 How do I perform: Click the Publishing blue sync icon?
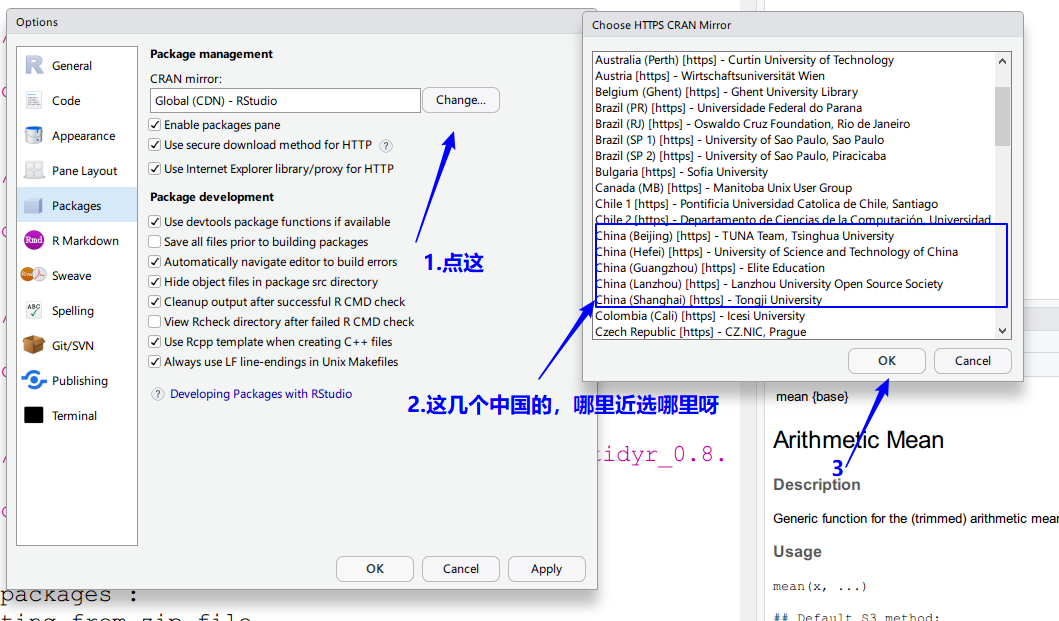(34, 380)
